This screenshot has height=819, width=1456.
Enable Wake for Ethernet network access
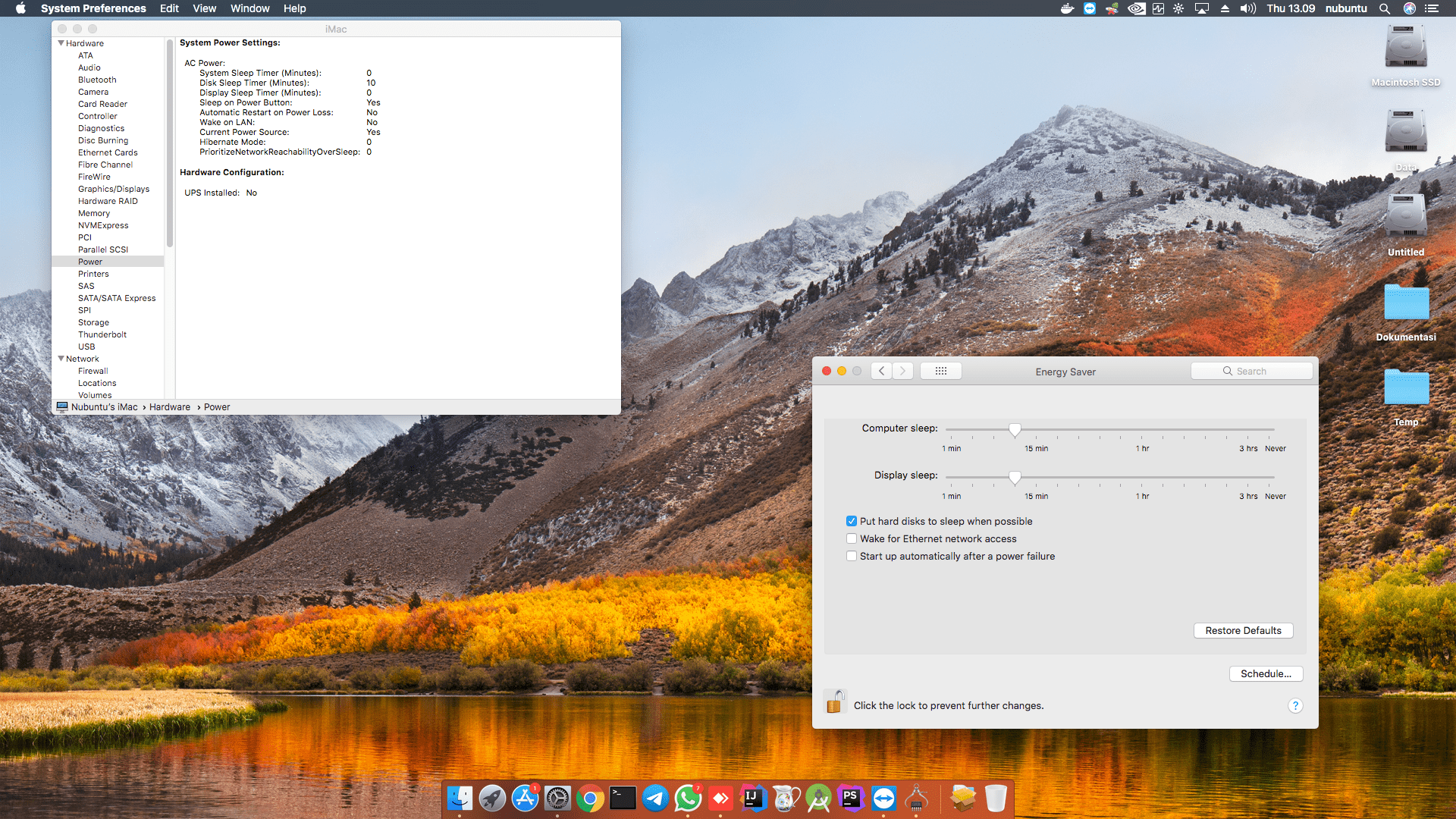click(x=852, y=538)
